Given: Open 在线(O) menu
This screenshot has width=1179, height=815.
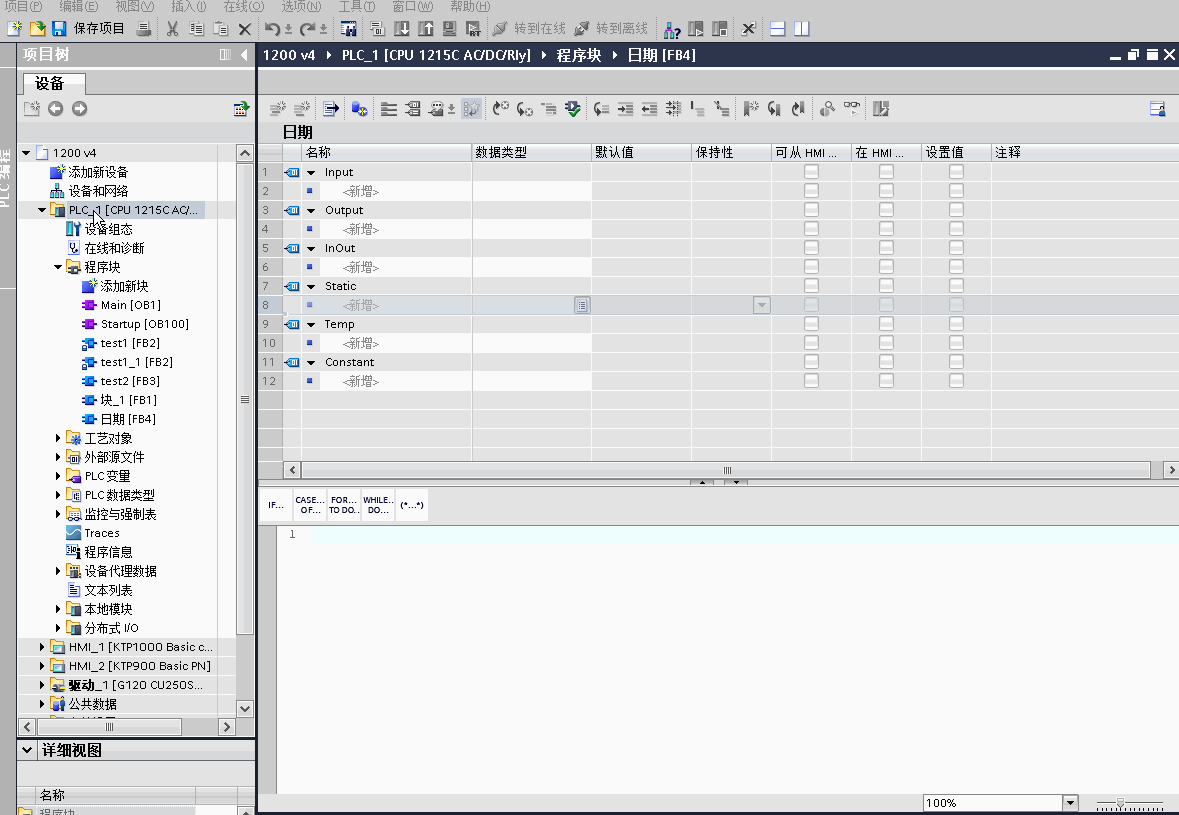Looking at the screenshot, I should pos(244,6).
